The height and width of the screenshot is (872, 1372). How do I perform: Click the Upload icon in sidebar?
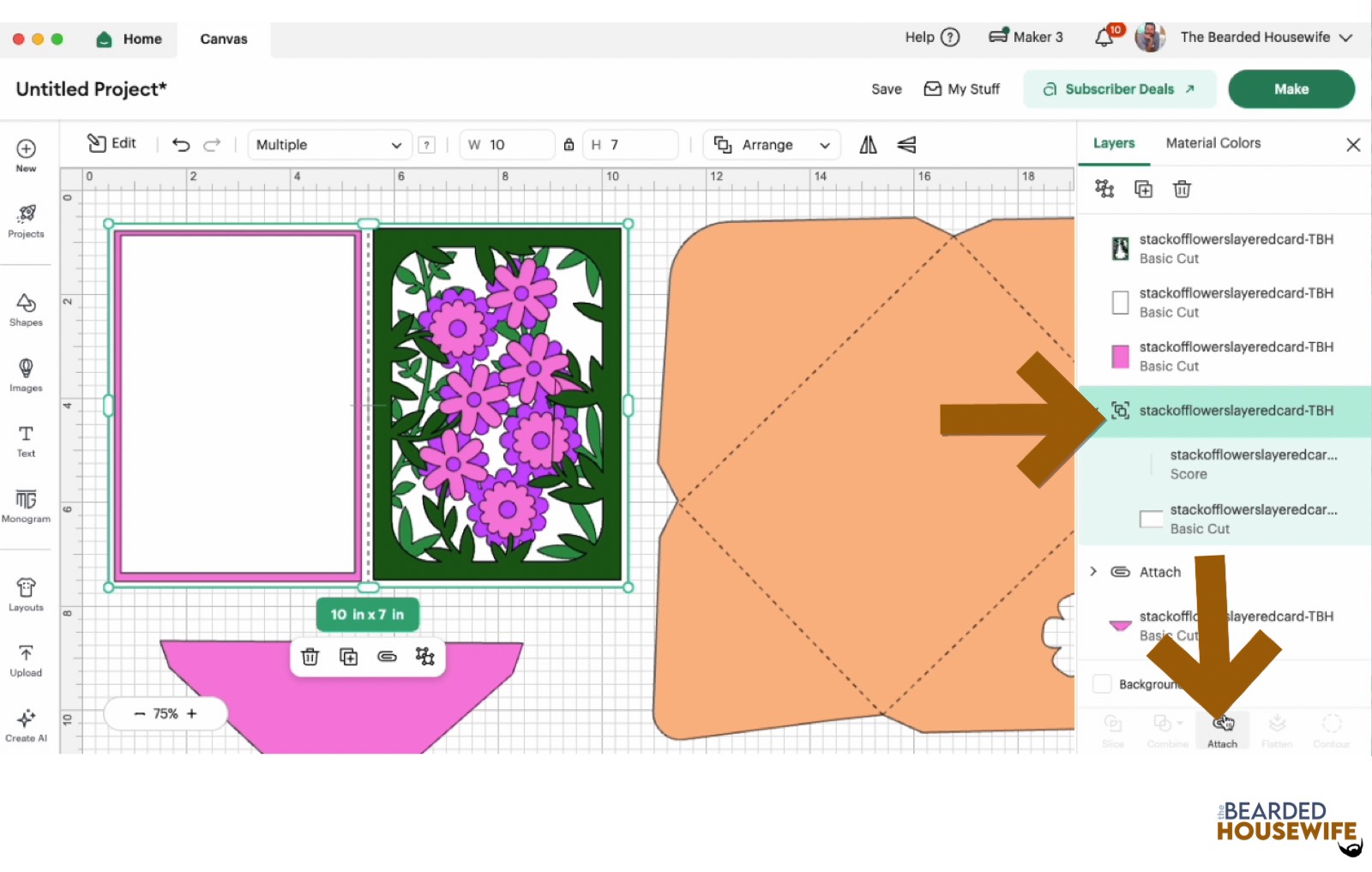tap(26, 660)
